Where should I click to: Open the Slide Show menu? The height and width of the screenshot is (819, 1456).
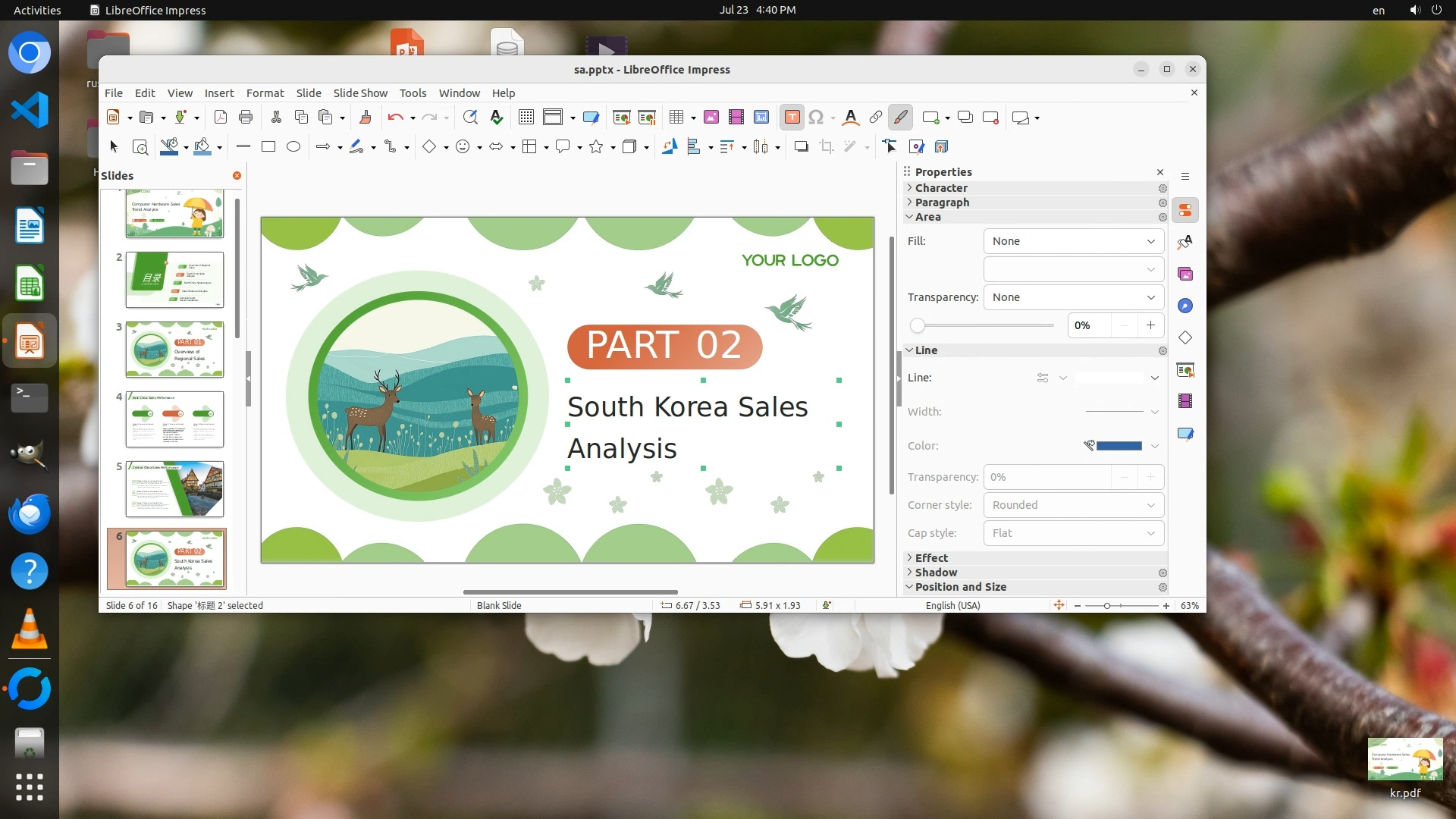tap(360, 93)
